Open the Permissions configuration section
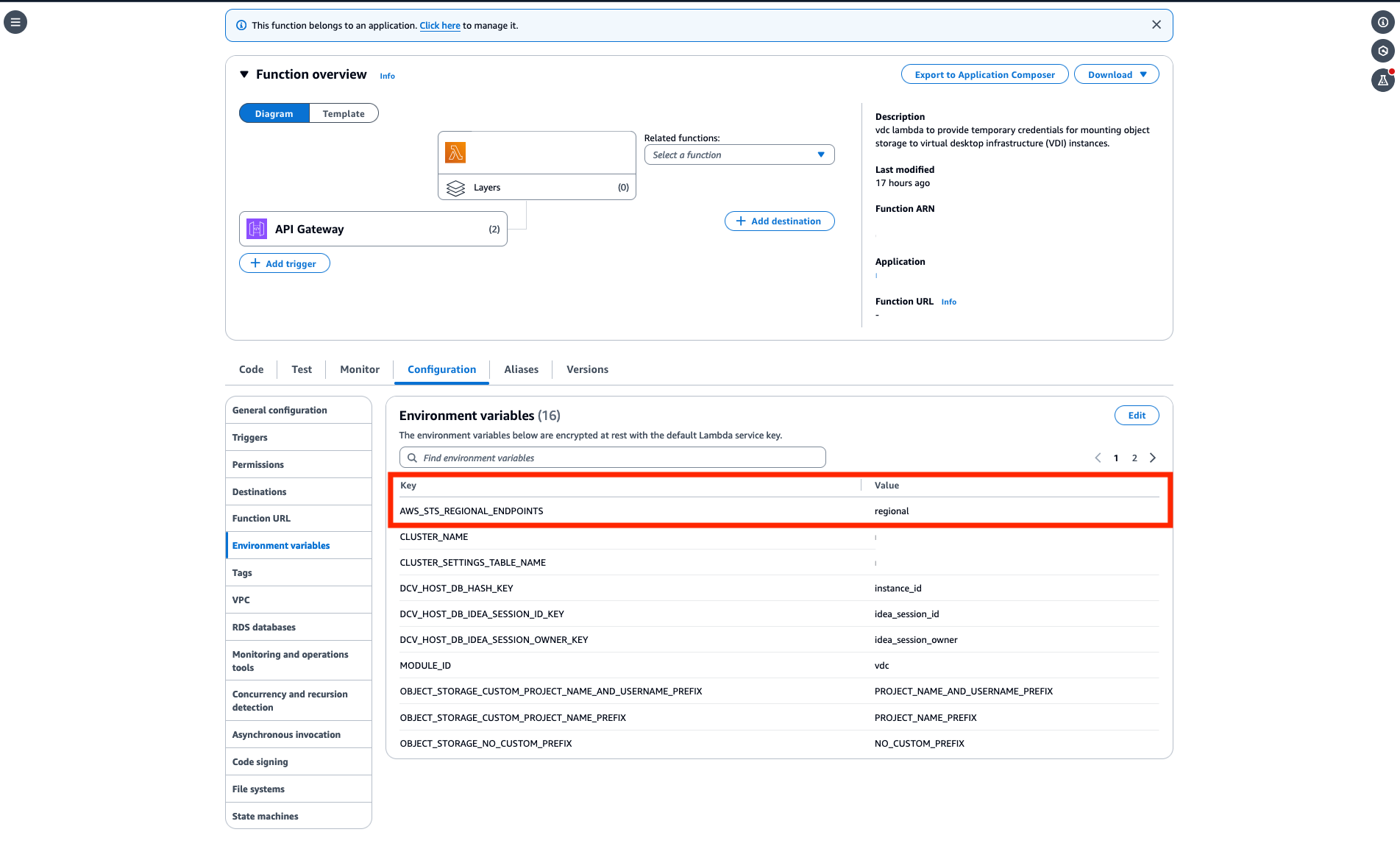 tap(258, 464)
